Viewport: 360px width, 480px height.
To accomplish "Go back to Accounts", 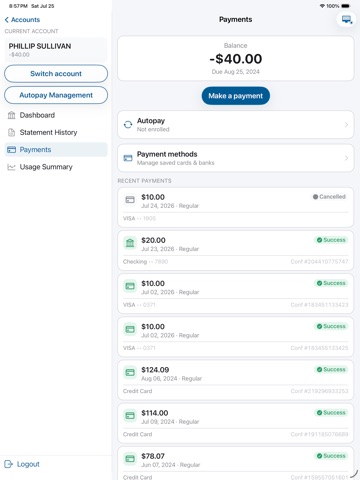I will point(22,20).
